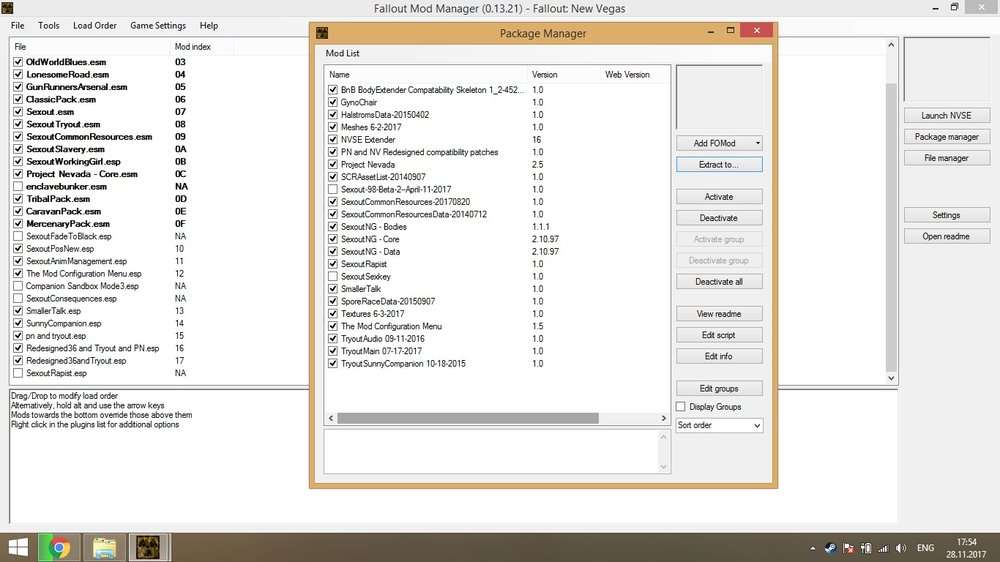Click Web Version column header
This screenshot has width=1000, height=562.
(x=635, y=75)
